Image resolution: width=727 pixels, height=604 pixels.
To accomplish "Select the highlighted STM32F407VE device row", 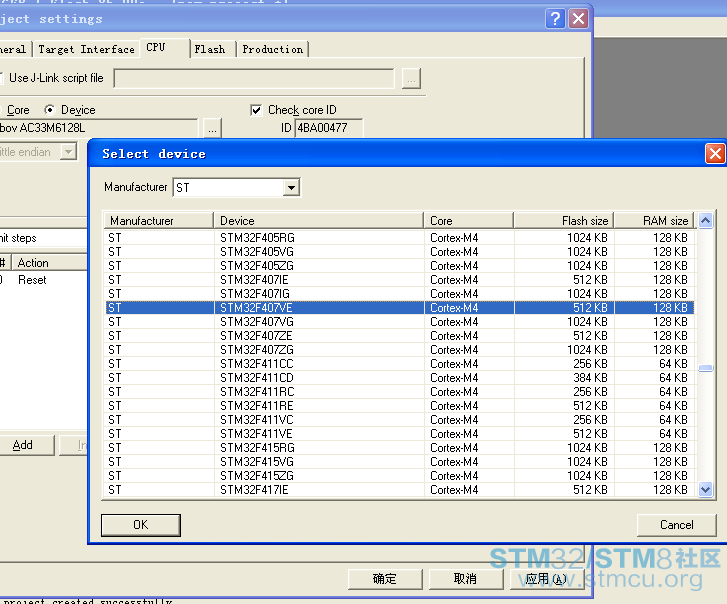I will pyautogui.click(x=400, y=308).
